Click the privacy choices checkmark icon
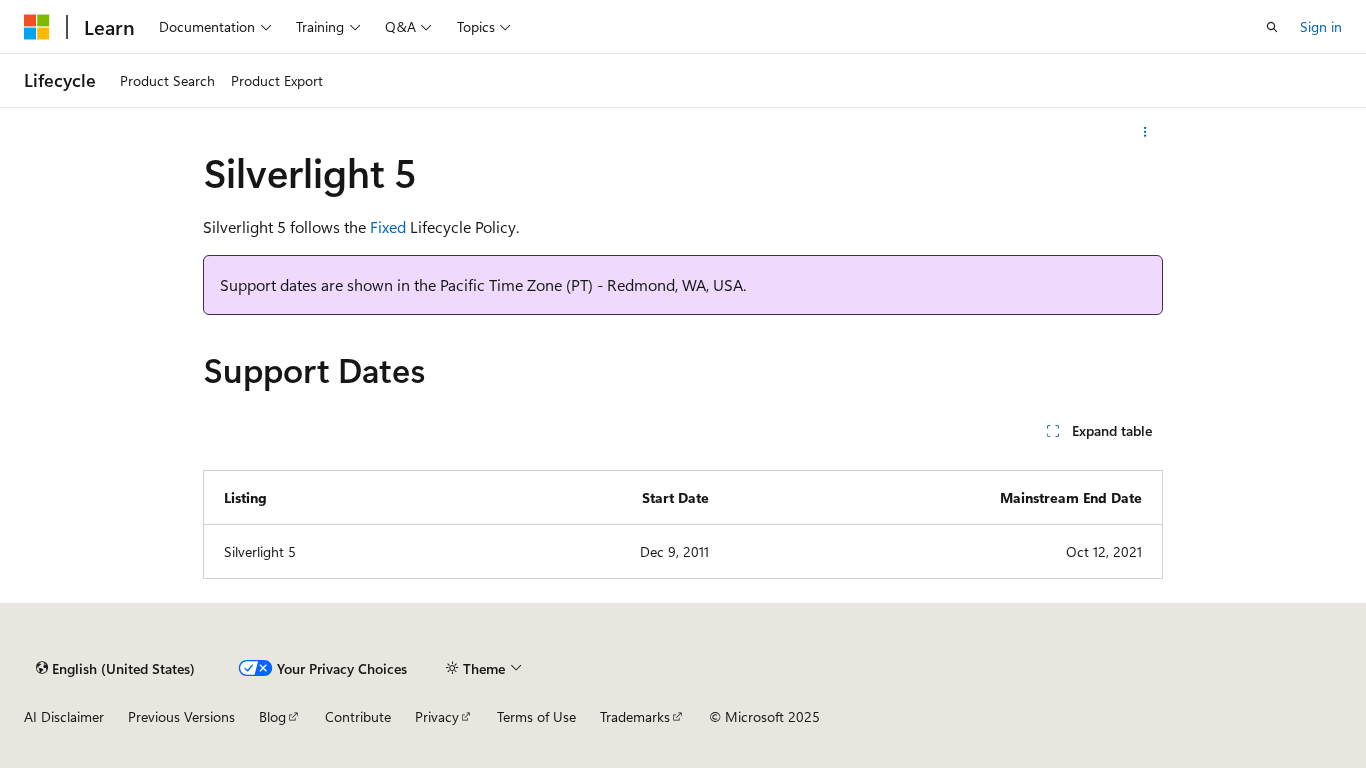The height and width of the screenshot is (768, 1366). (x=255, y=668)
